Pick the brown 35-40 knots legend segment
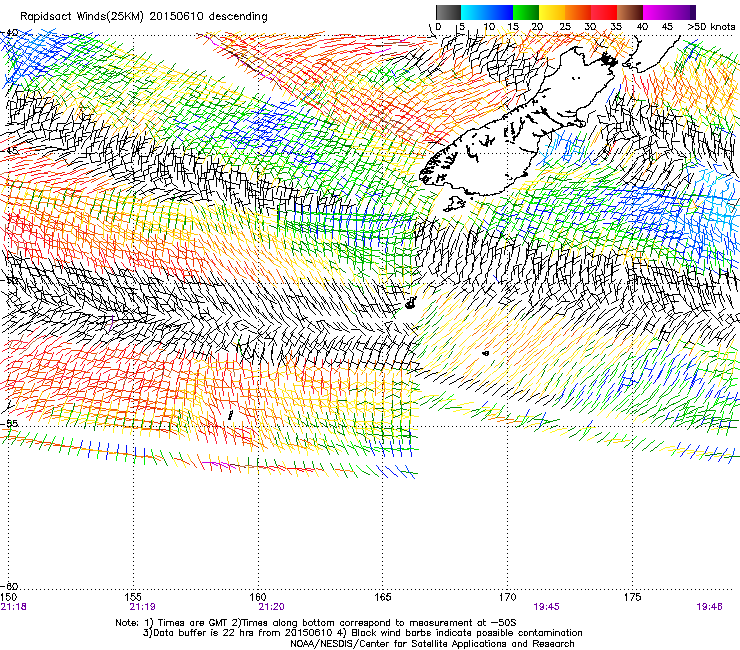 click(x=630, y=12)
